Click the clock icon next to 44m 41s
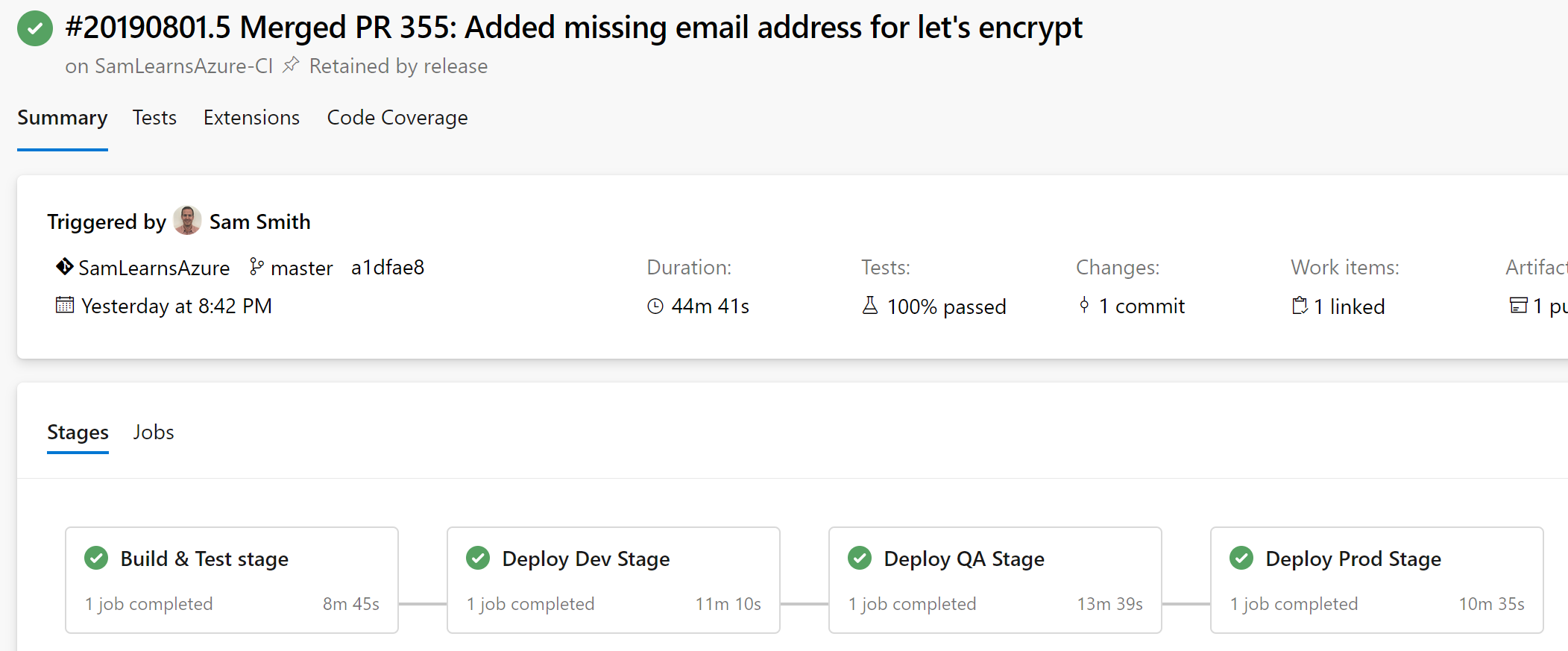 tap(655, 306)
